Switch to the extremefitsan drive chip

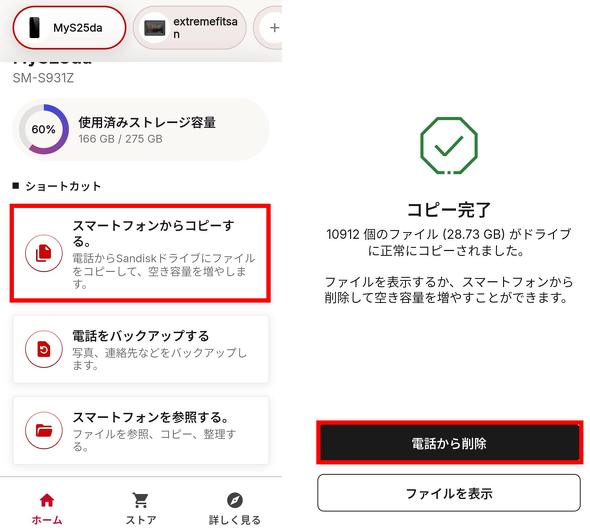pyautogui.click(x=190, y=28)
